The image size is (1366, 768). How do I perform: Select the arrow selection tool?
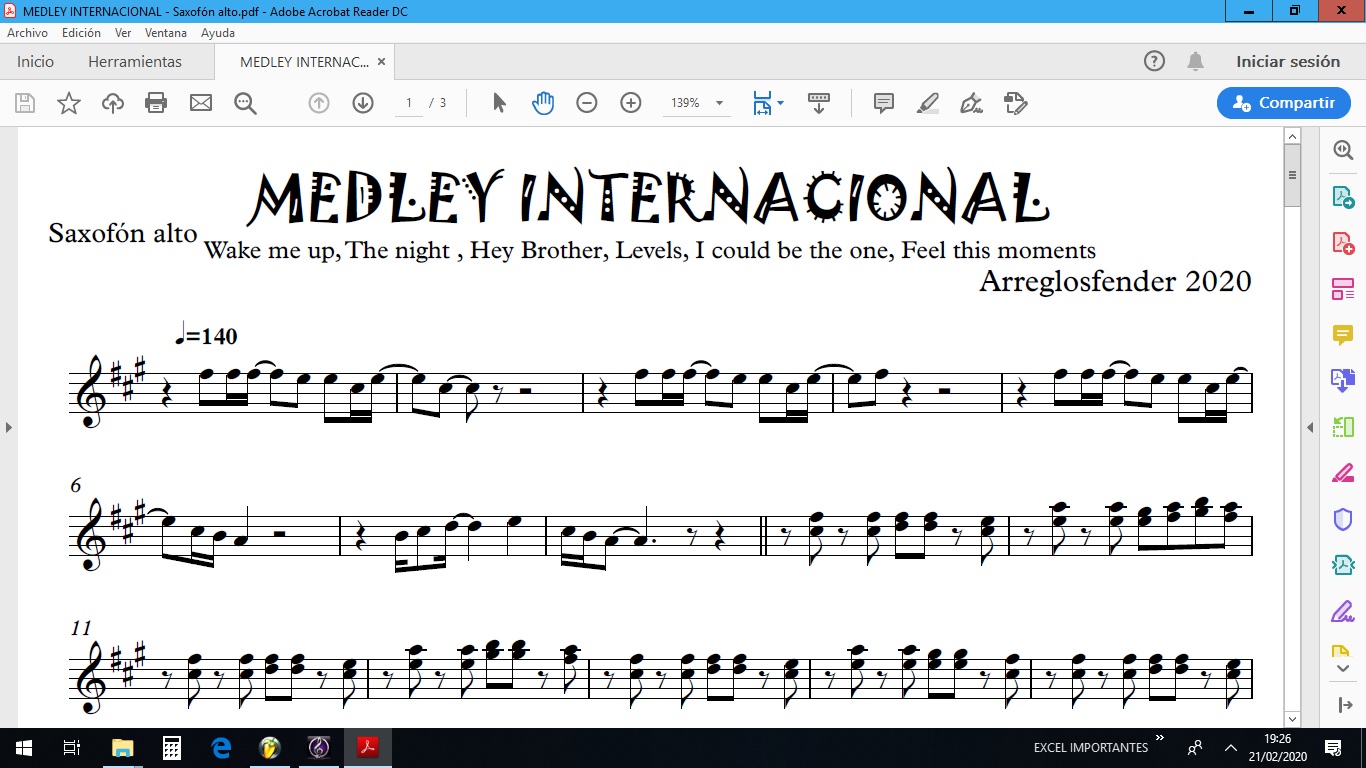[x=500, y=103]
